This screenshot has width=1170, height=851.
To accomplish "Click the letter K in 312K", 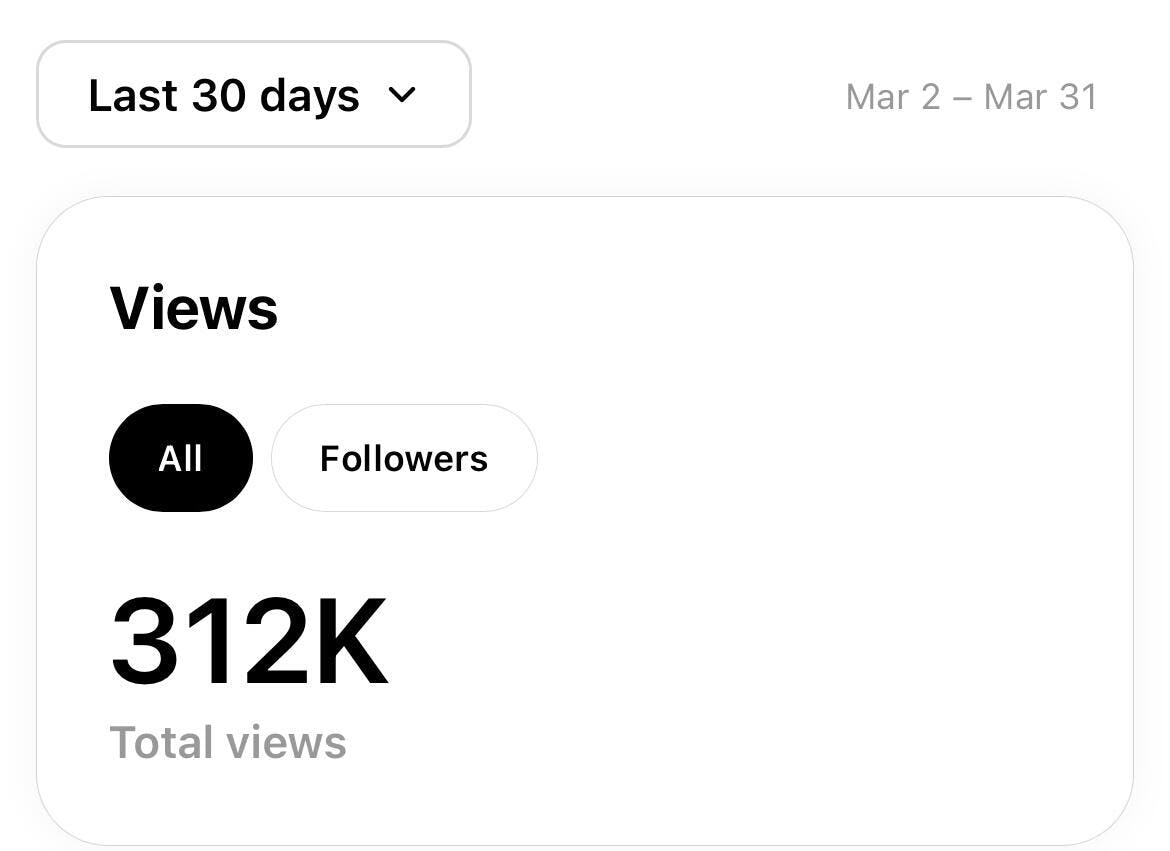I will [345, 642].
